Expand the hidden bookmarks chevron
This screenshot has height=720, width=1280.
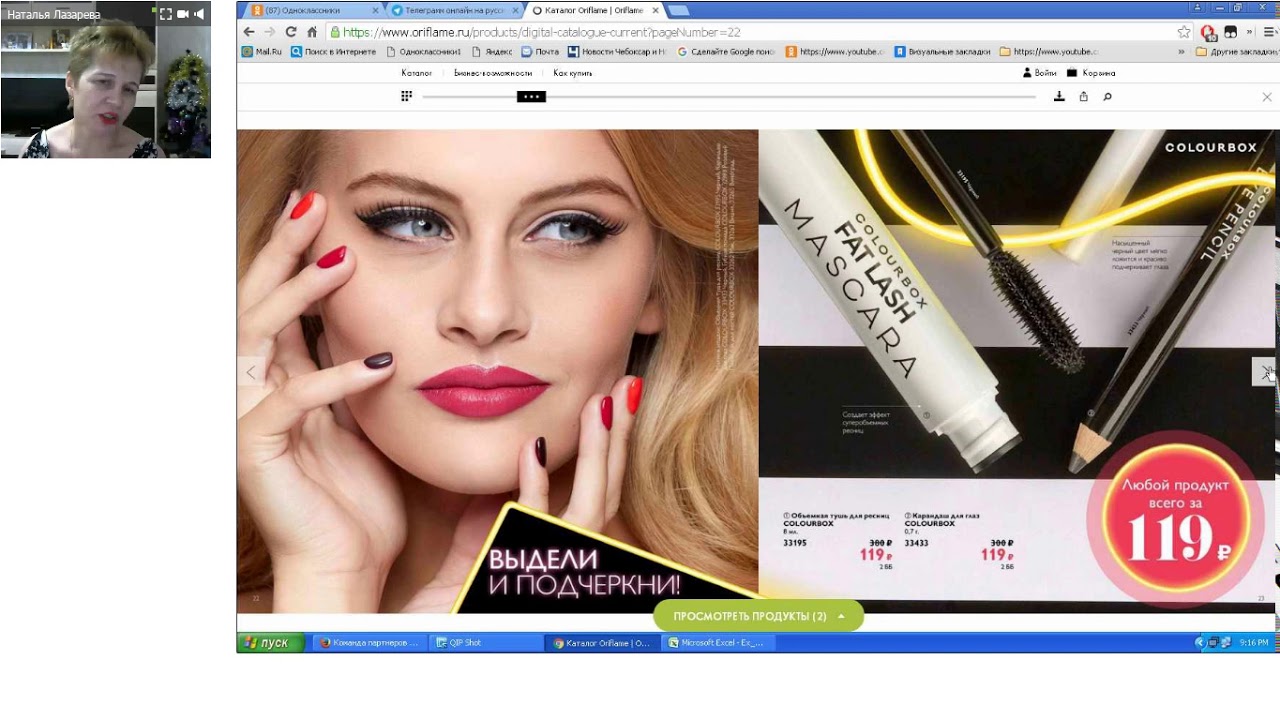coord(1182,51)
